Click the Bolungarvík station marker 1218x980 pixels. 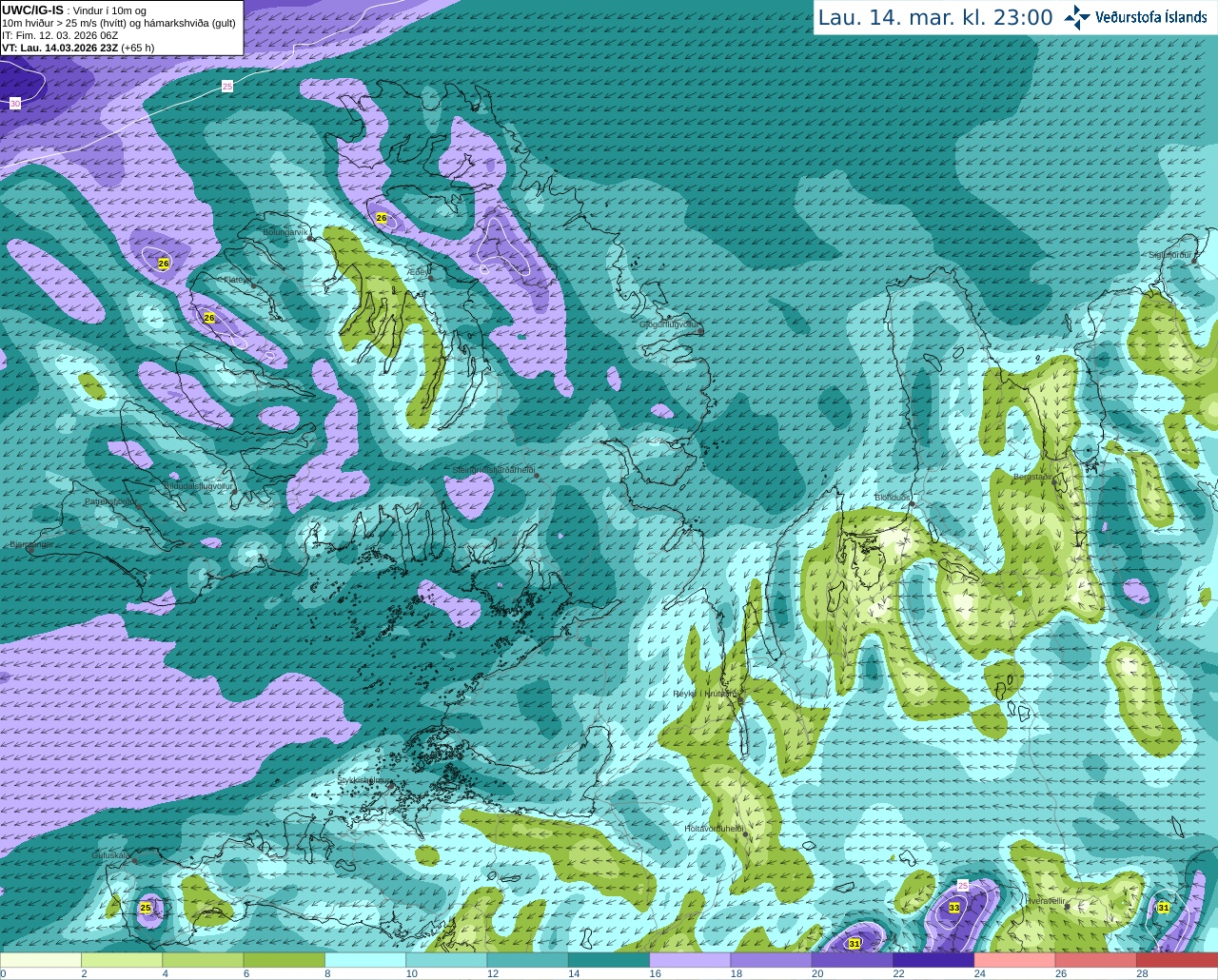311,238
